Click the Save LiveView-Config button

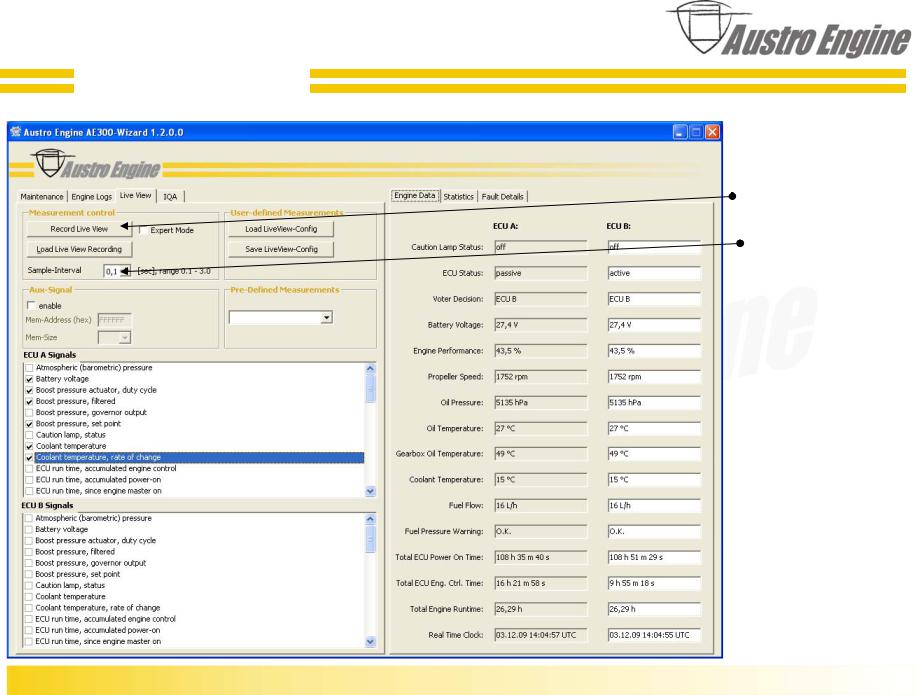pyautogui.click(x=281, y=249)
